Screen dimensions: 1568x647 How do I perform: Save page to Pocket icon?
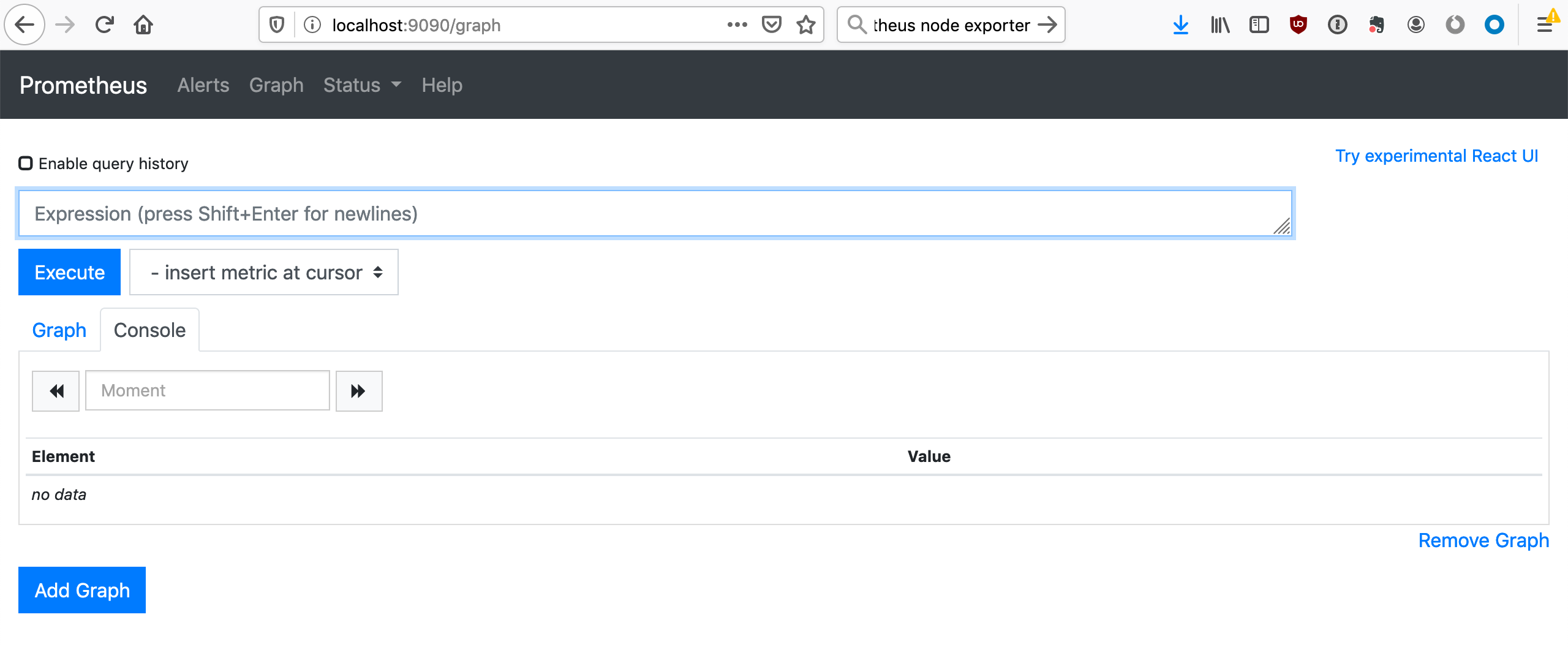pos(772,25)
